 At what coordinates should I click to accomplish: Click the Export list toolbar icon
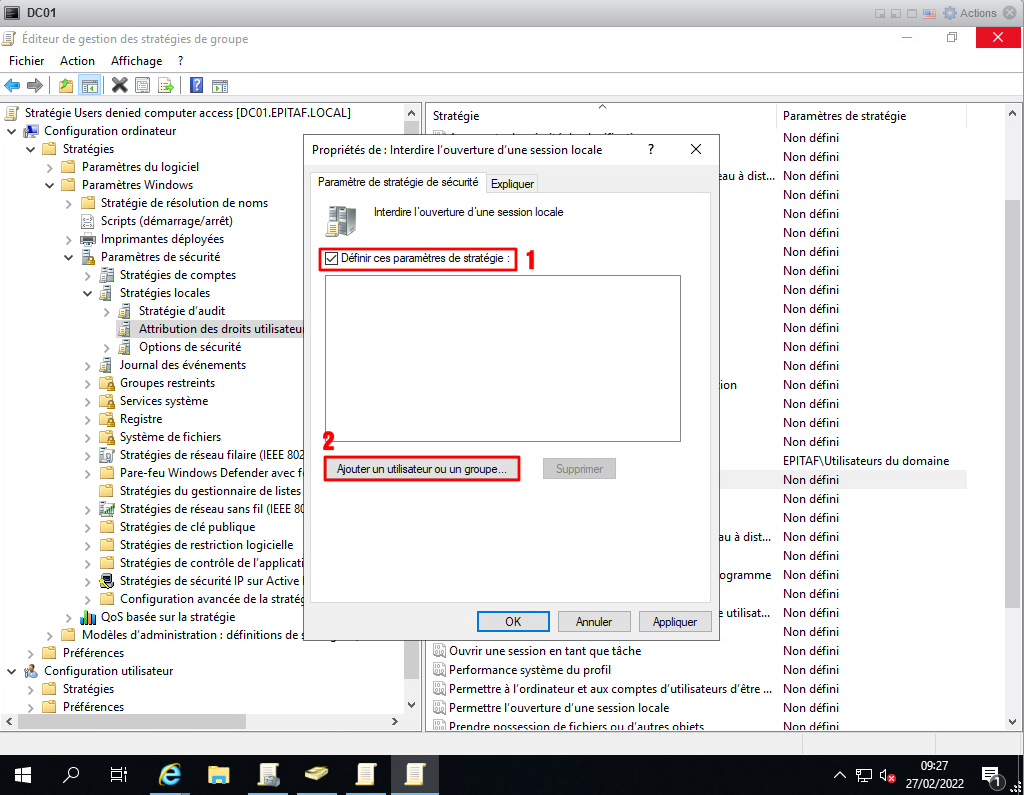coord(166,85)
